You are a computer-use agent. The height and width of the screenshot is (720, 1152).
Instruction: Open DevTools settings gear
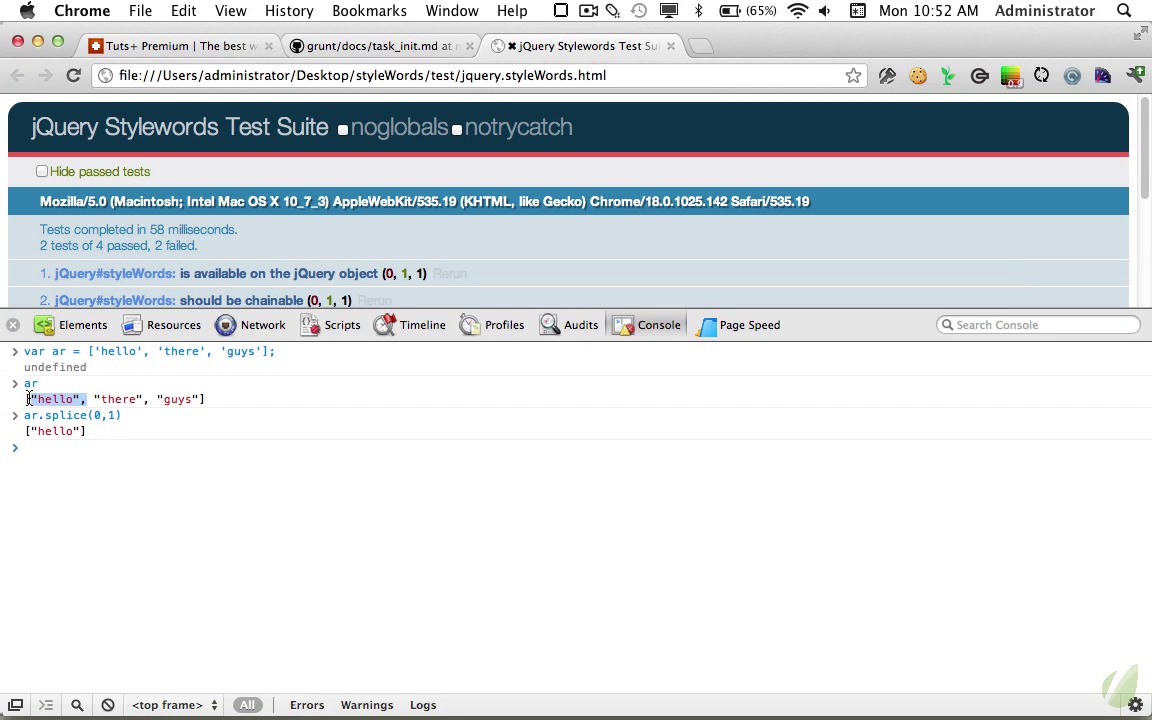tap(1136, 705)
